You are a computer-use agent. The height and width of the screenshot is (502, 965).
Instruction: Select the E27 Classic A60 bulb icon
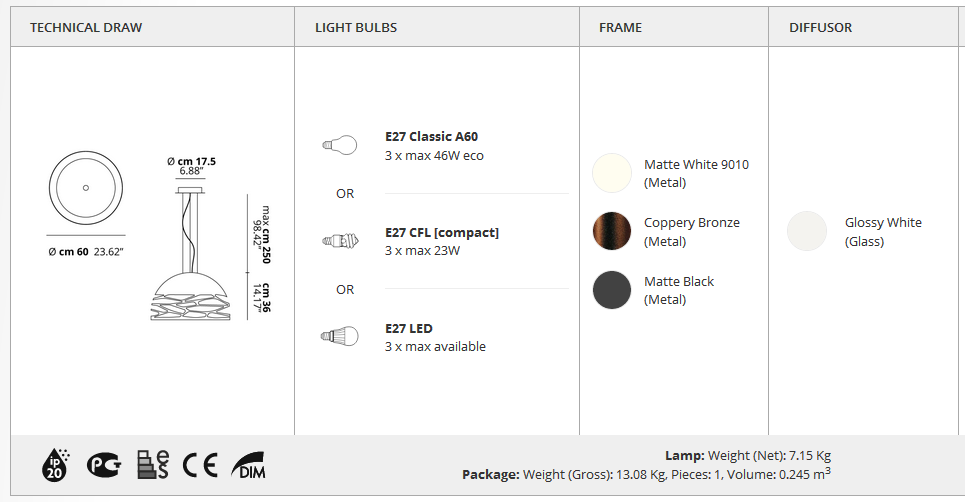coord(340,145)
